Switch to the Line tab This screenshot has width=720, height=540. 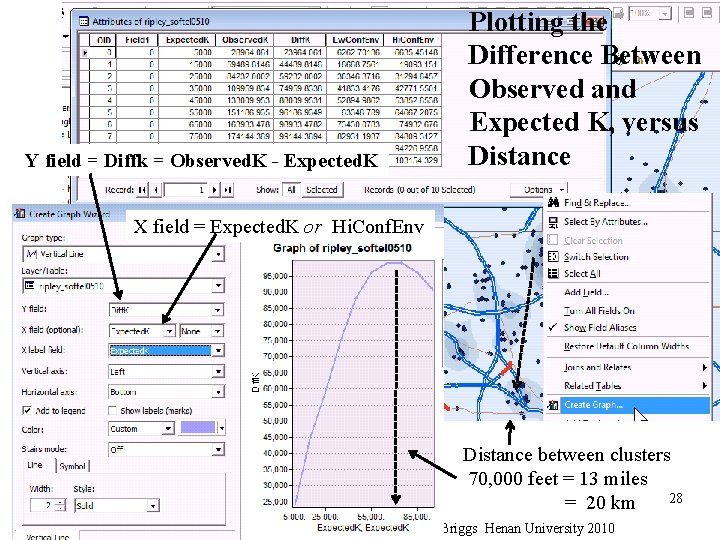[x=35, y=465]
